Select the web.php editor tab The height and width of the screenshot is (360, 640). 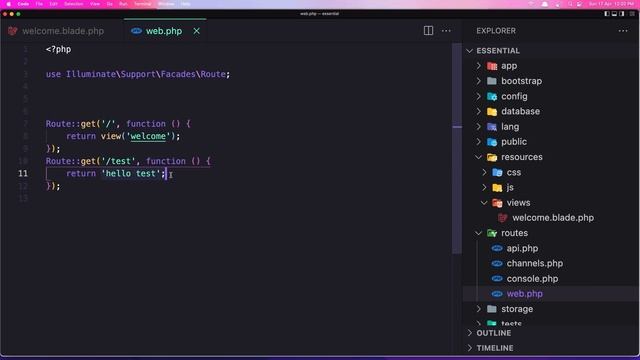click(164, 31)
